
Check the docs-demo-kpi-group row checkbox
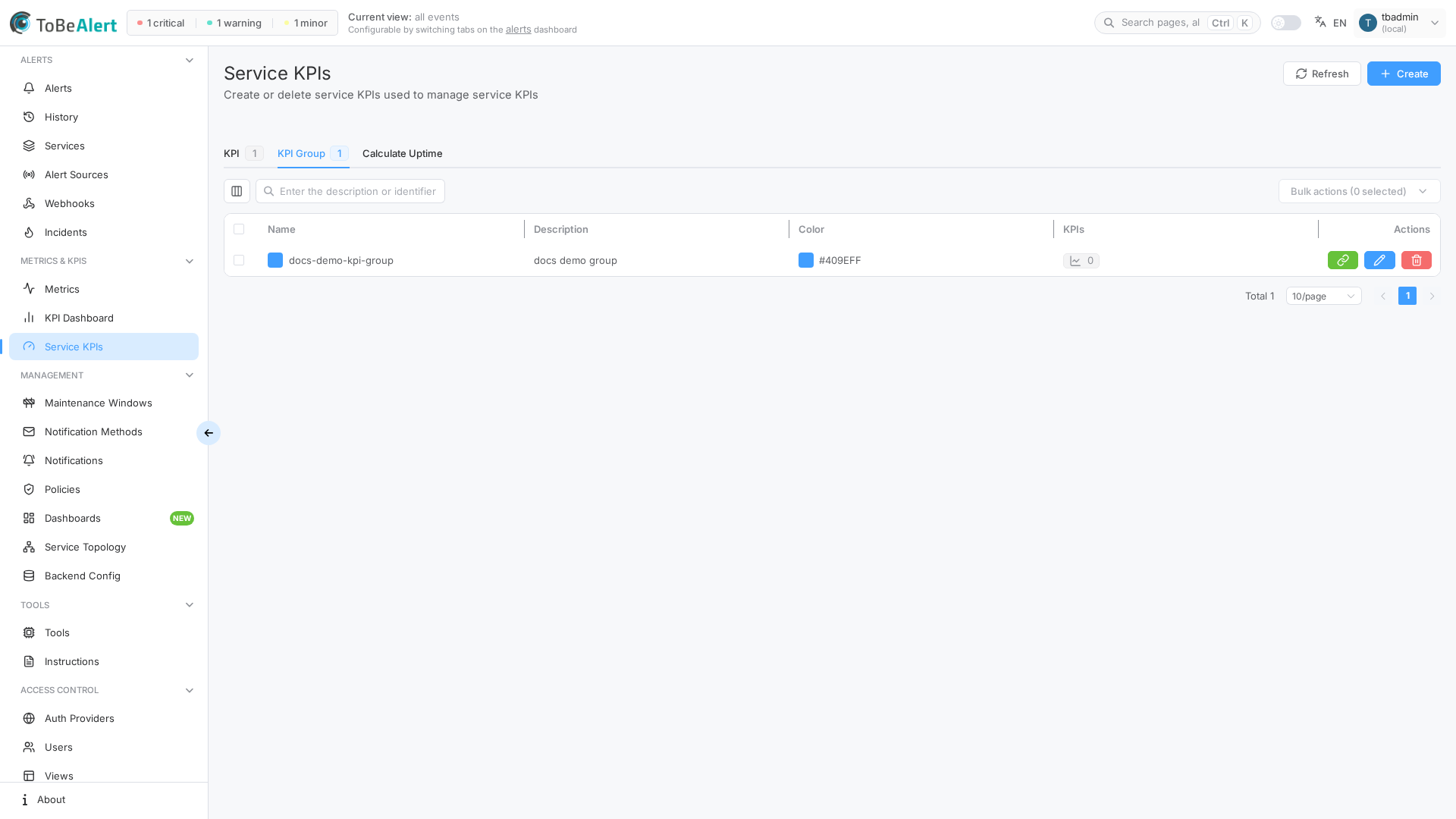239,260
